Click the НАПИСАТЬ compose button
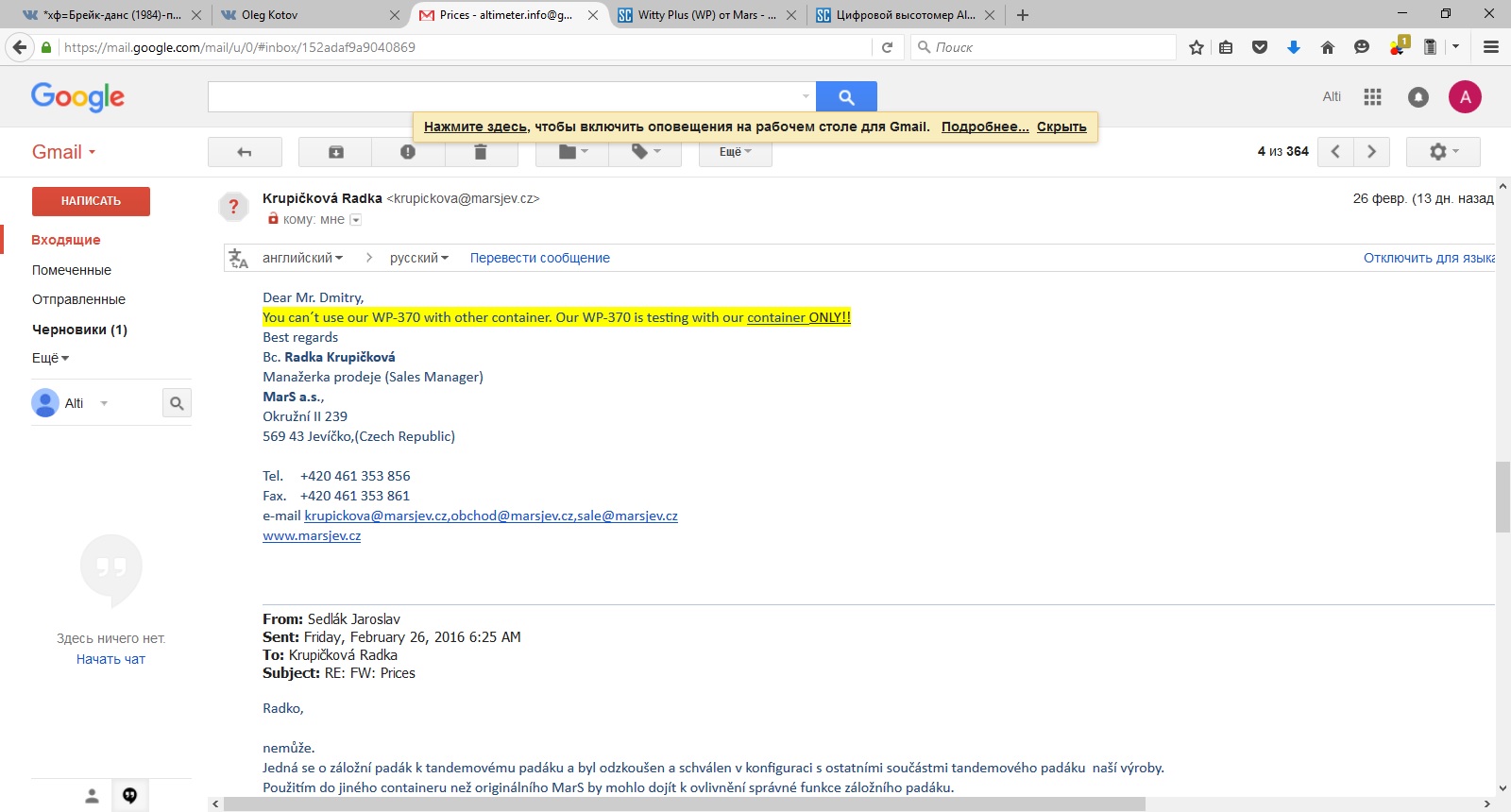This screenshot has width=1511, height=812. click(91, 201)
